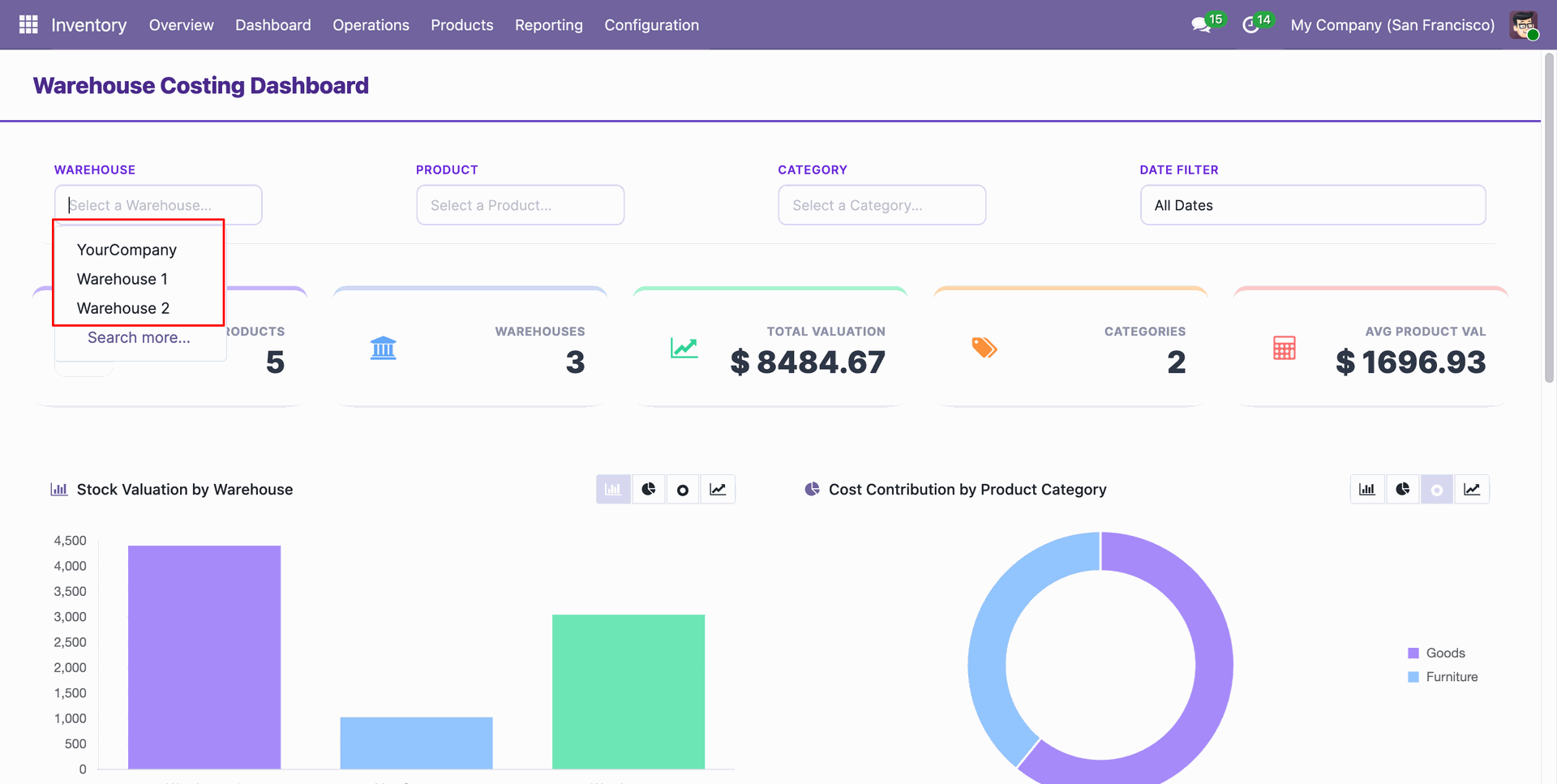Click the orange tags icon on Categories card
The image size is (1557, 784).
click(x=984, y=348)
